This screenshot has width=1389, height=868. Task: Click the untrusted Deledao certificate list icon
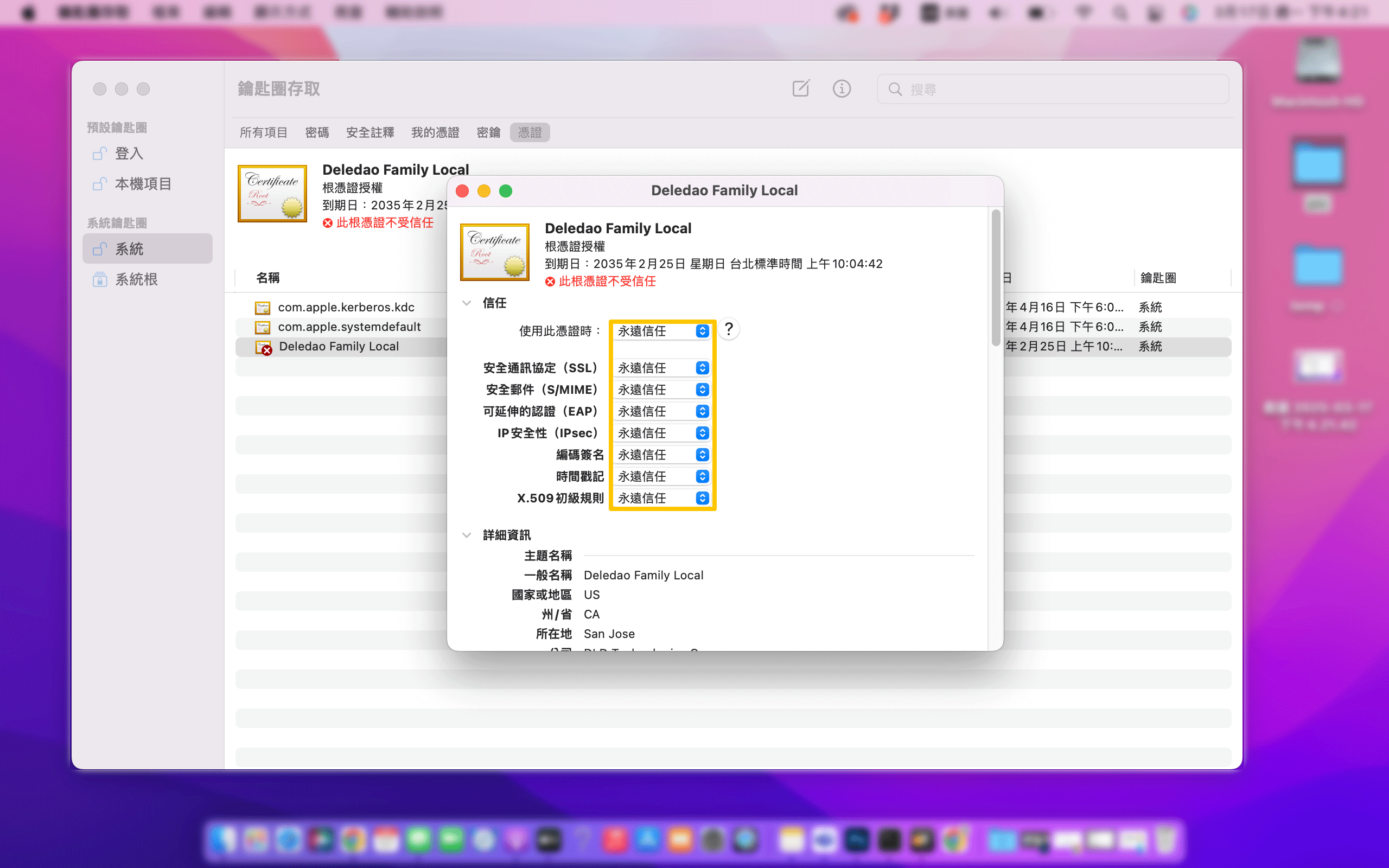pos(264,347)
